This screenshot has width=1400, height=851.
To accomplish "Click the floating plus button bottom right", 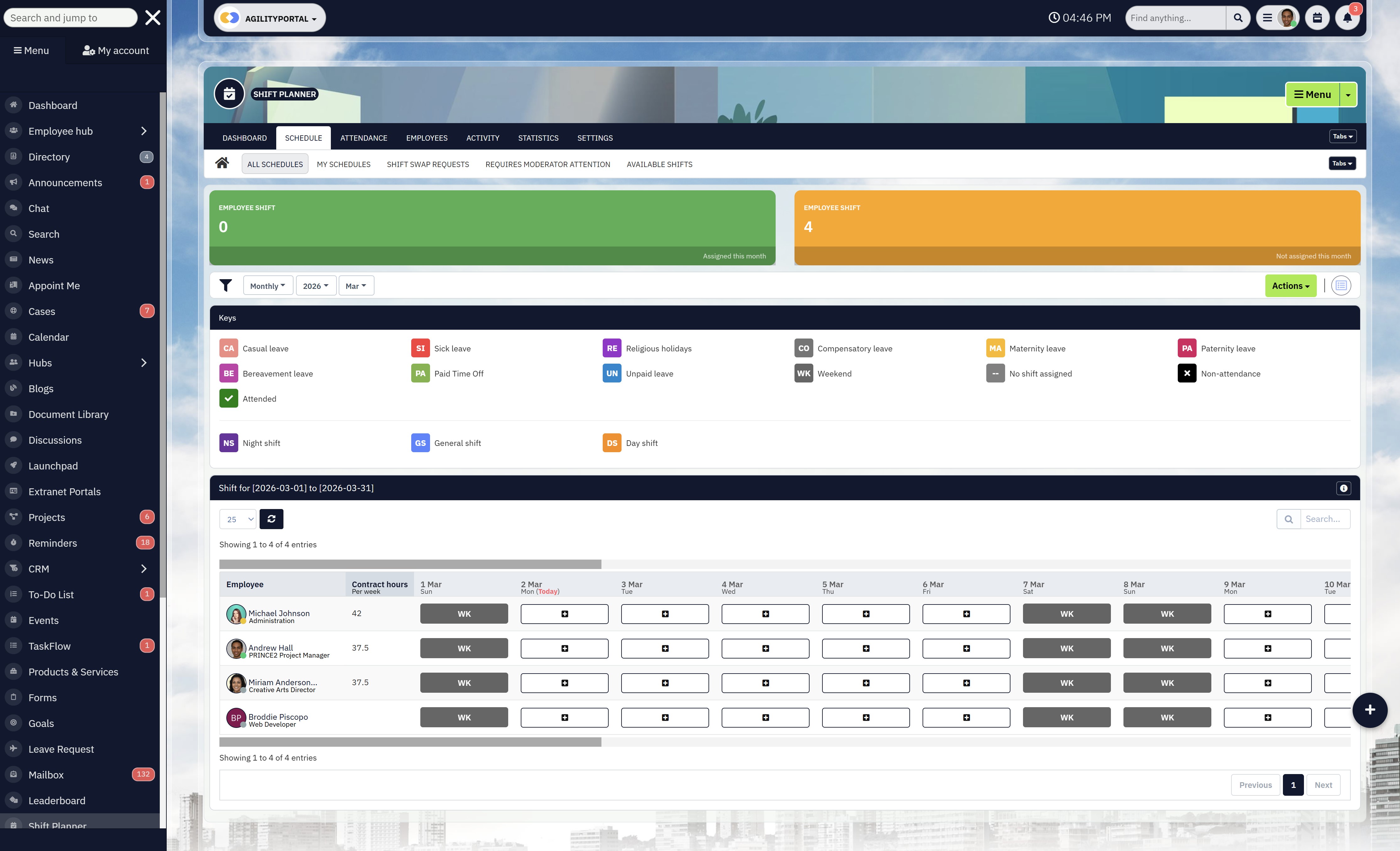I will pos(1369,710).
